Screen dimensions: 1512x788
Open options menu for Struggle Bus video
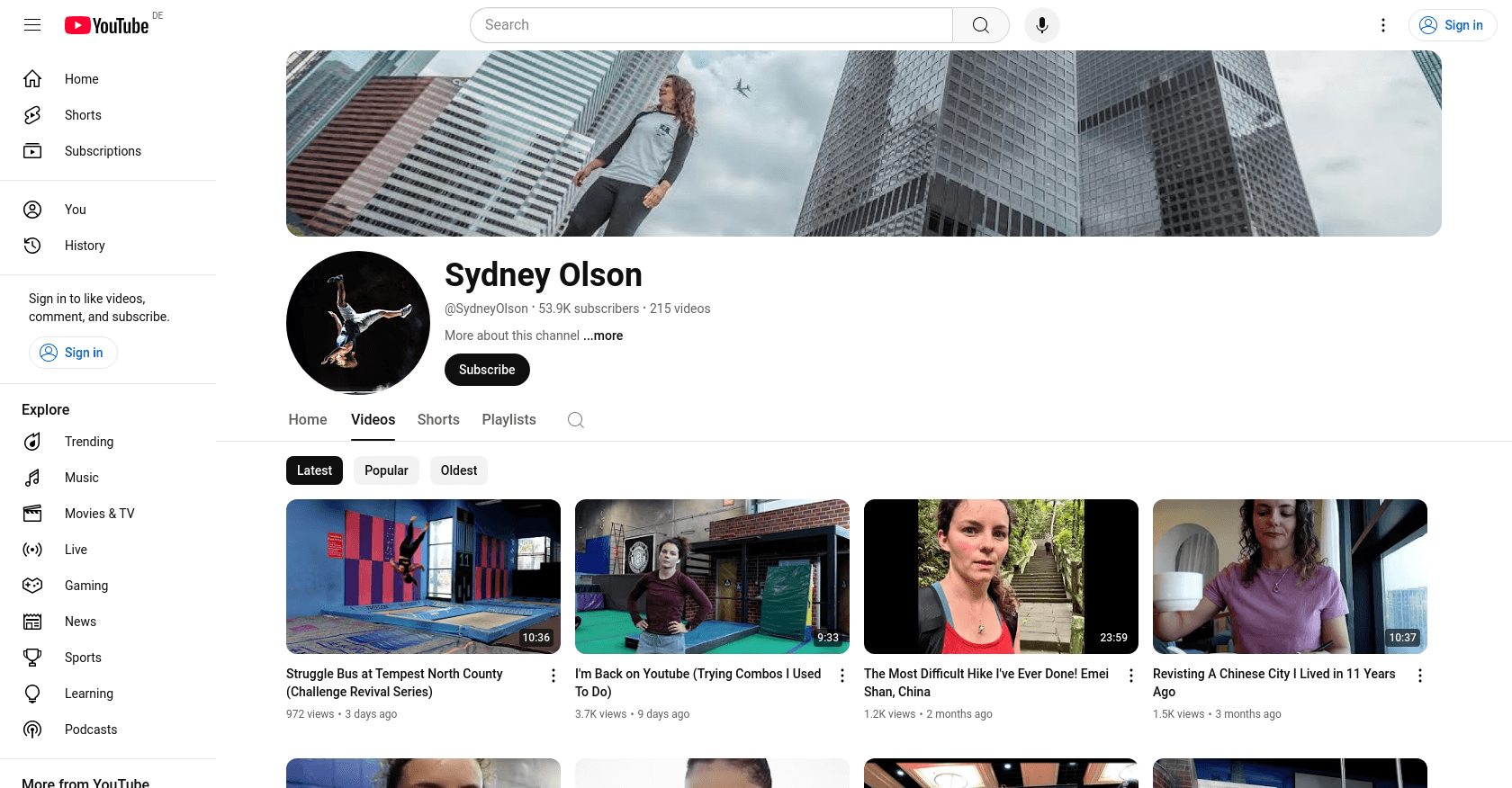[553, 676]
